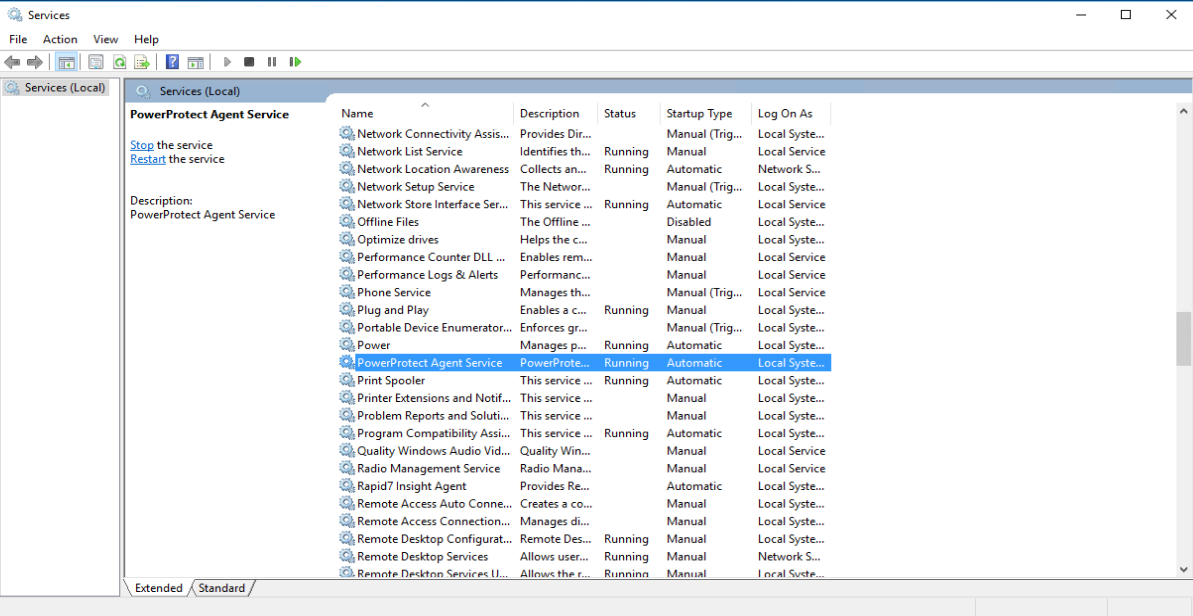Click the Stop the service link
The height and width of the screenshot is (616, 1193).
tap(142, 145)
